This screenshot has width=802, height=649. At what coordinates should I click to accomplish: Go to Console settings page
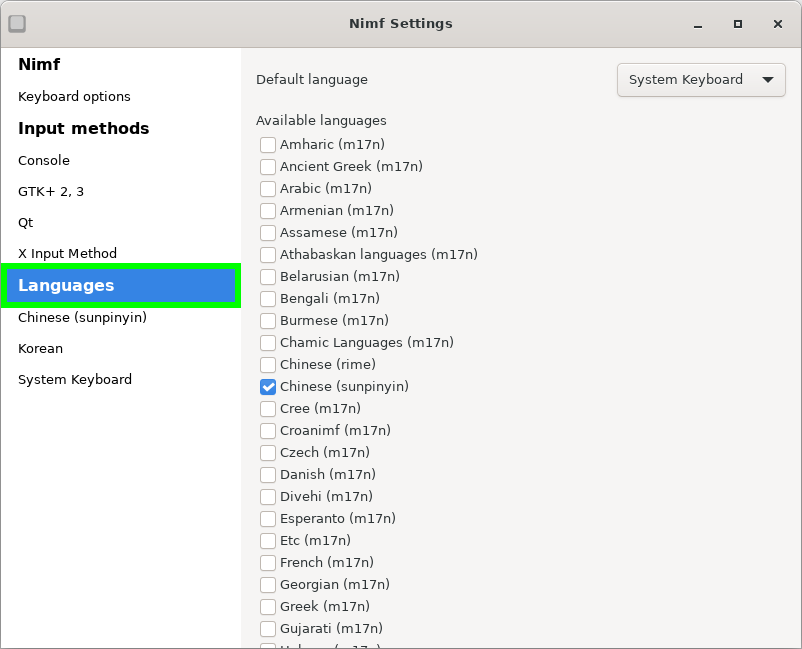coord(44,161)
